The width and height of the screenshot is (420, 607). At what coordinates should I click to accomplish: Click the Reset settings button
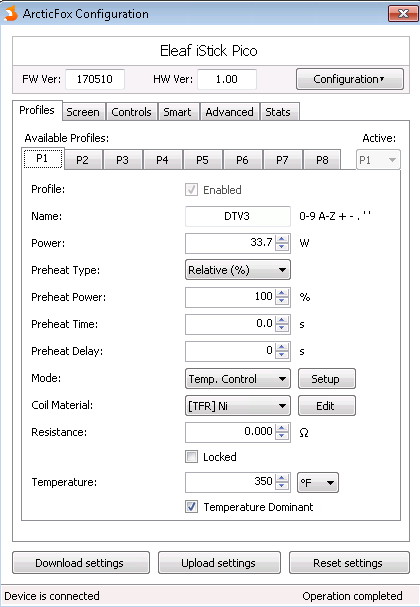(x=349, y=563)
